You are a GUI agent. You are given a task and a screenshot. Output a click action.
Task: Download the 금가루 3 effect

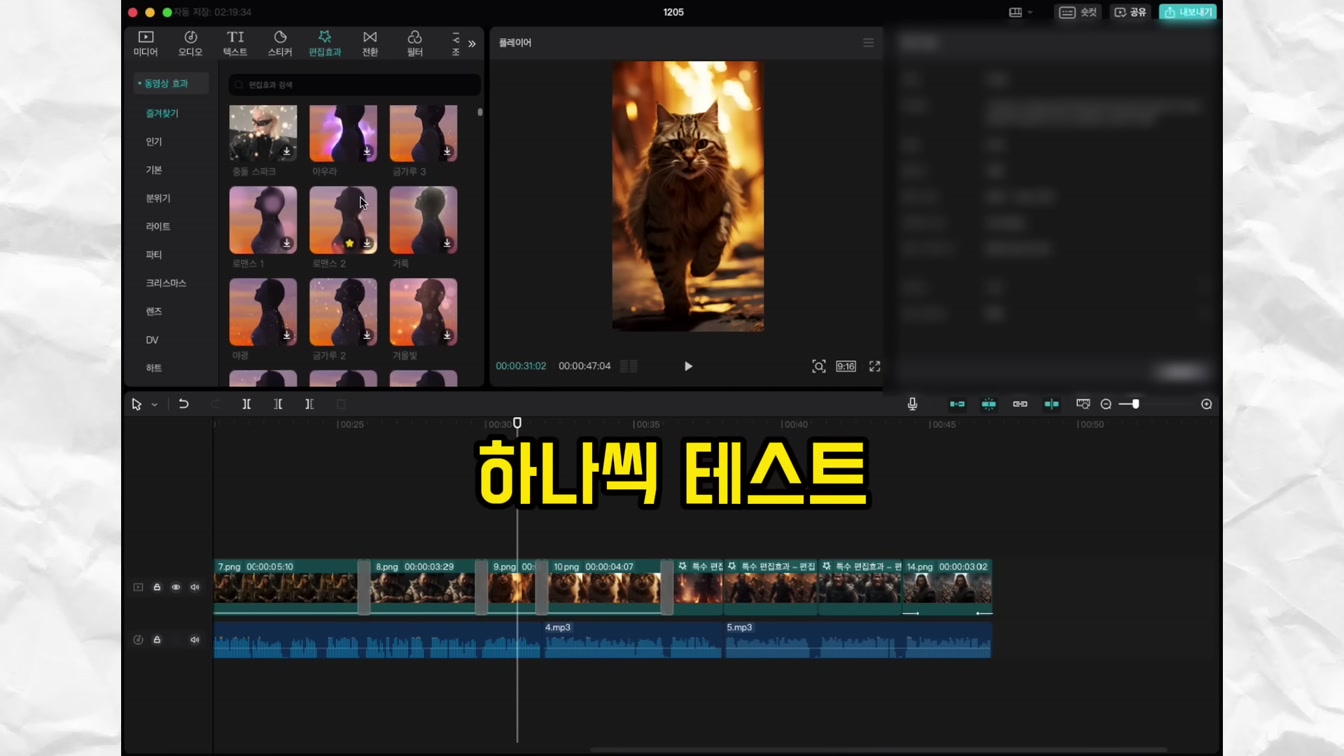tap(447, 152)
